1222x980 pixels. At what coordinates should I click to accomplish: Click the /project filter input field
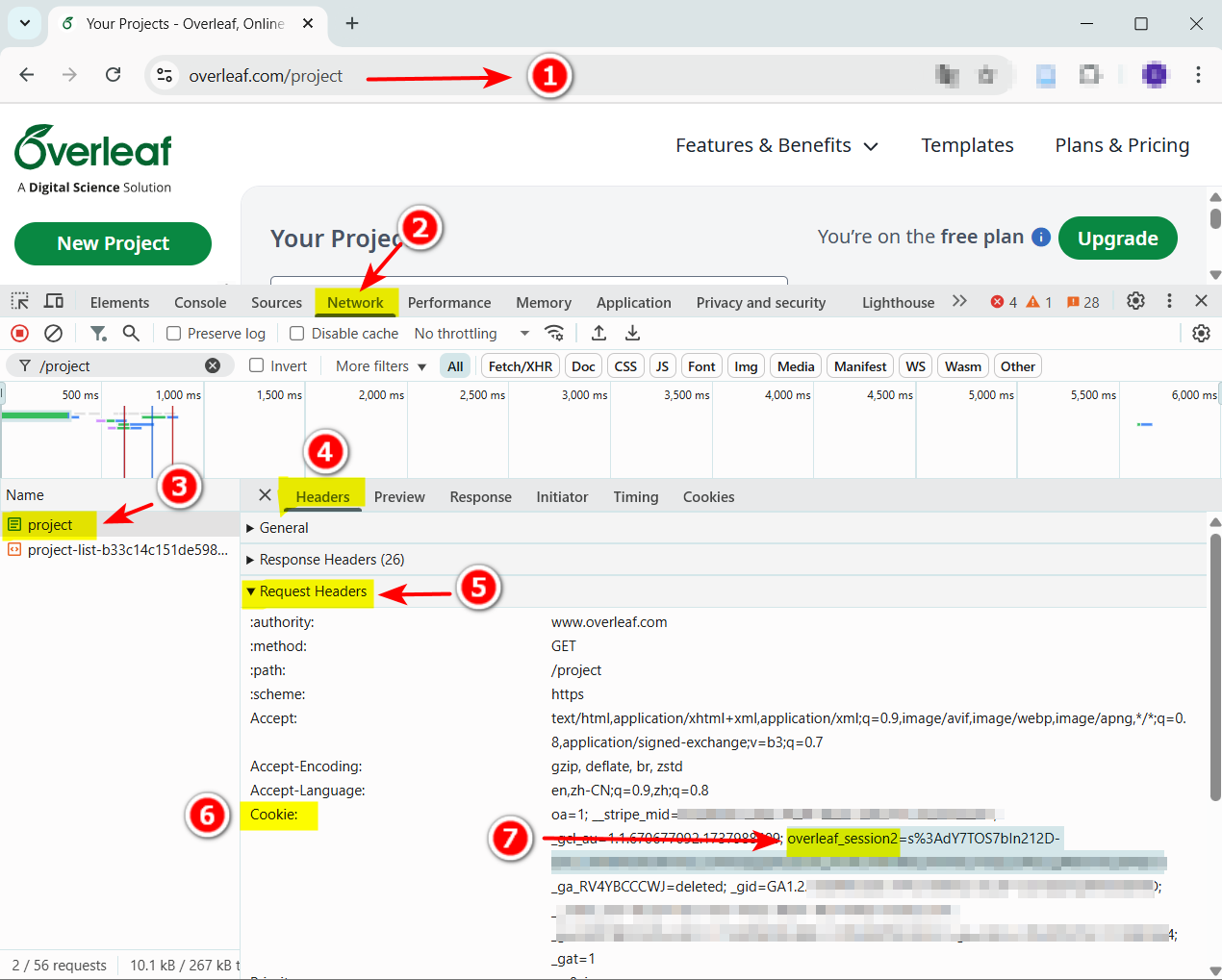[120, 365]
